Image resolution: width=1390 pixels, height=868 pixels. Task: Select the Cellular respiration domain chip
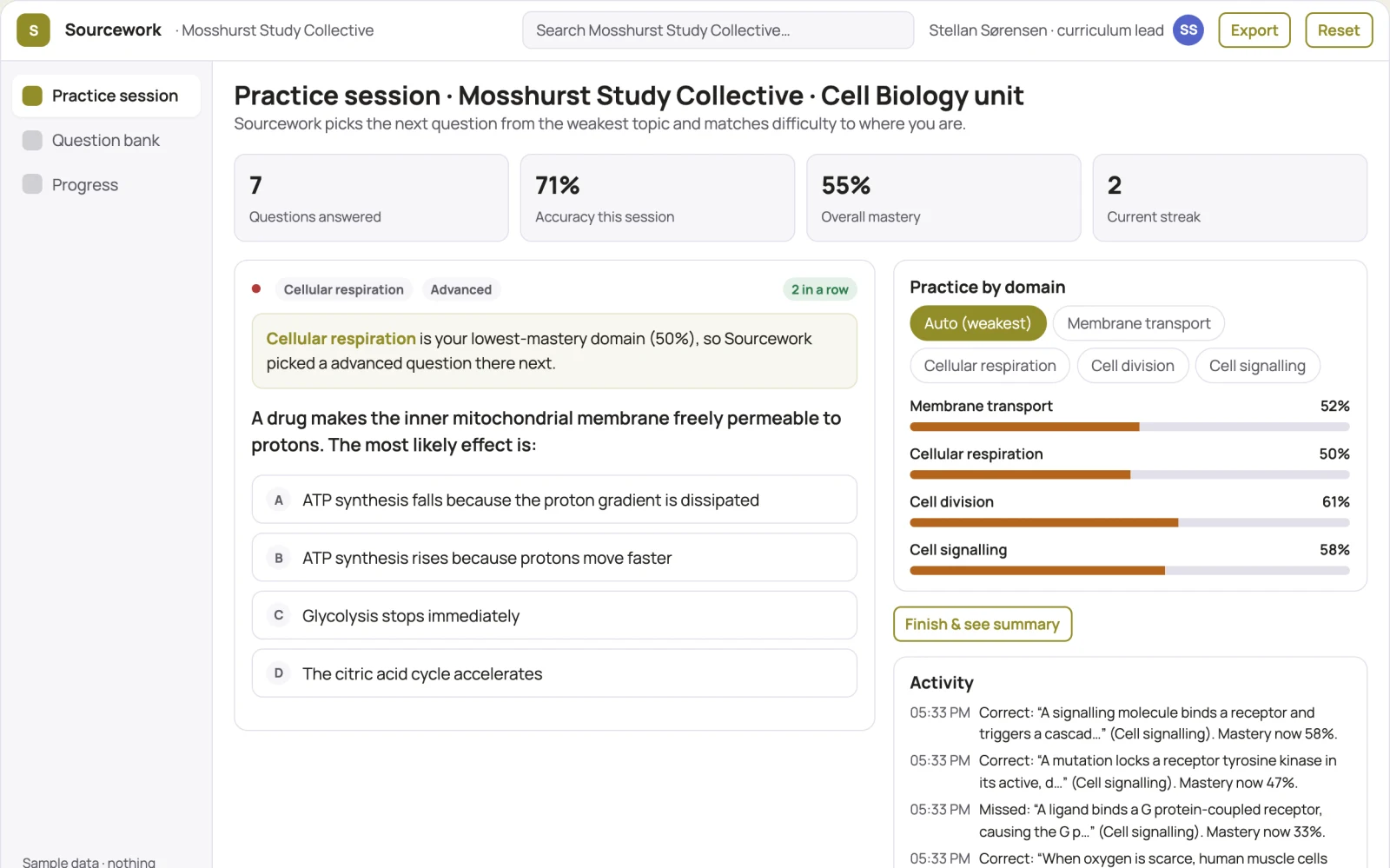(990, 366)
